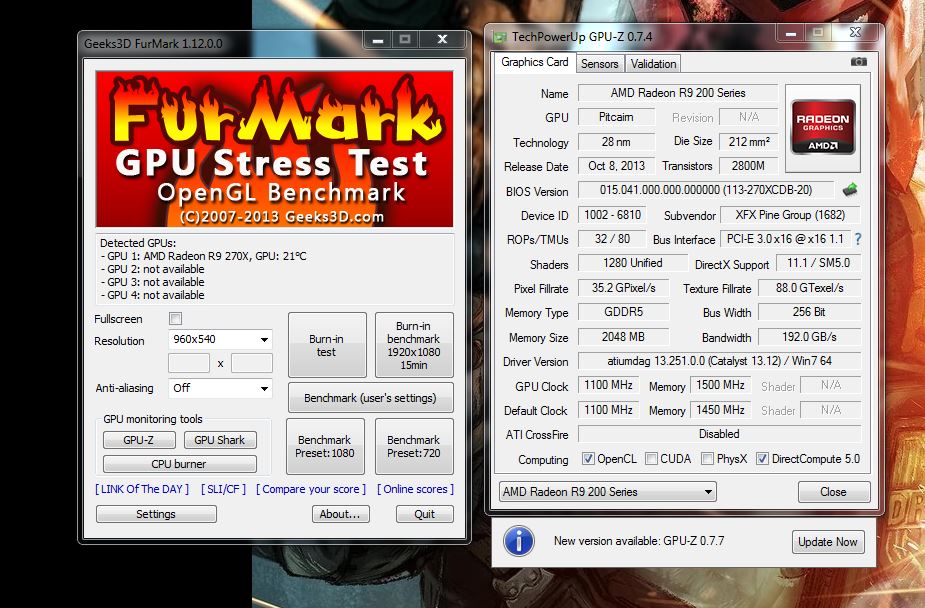Viewport: 925px width, 608px height.
Task: Toggle the CUDA checkbox
Action: coord(651,459)
